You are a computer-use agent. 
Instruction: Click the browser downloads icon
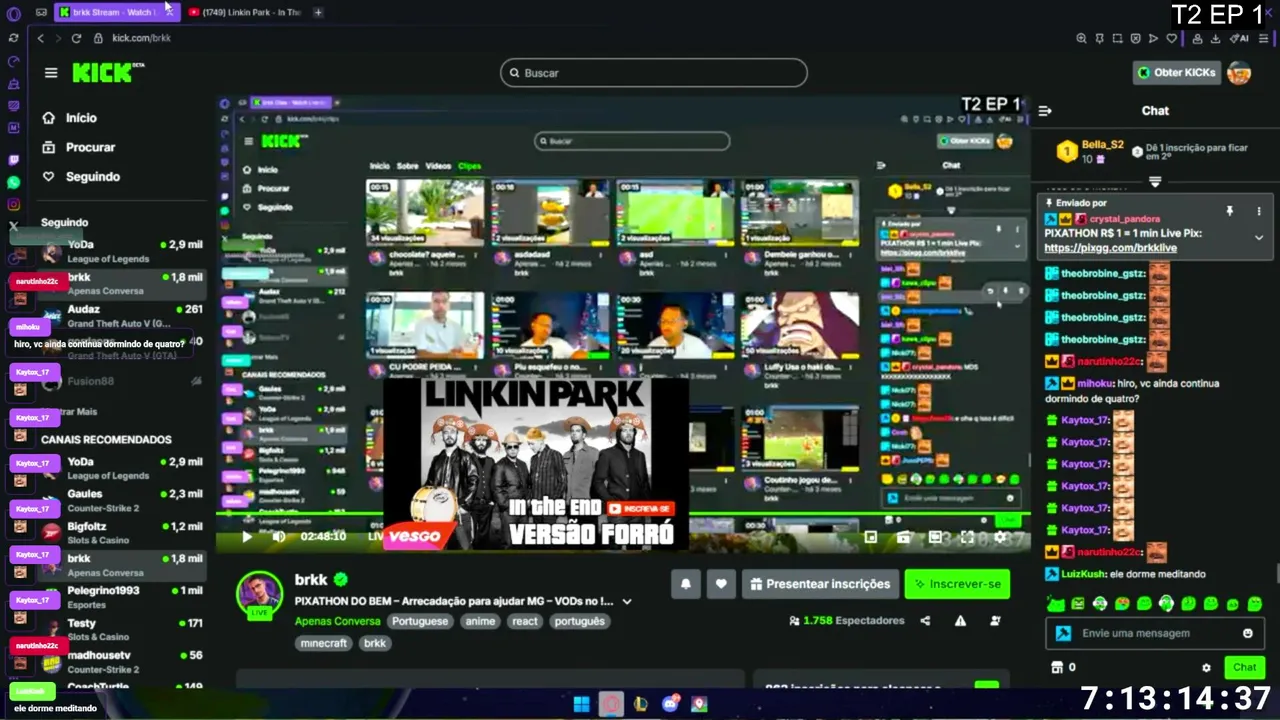click(1215, 38)
